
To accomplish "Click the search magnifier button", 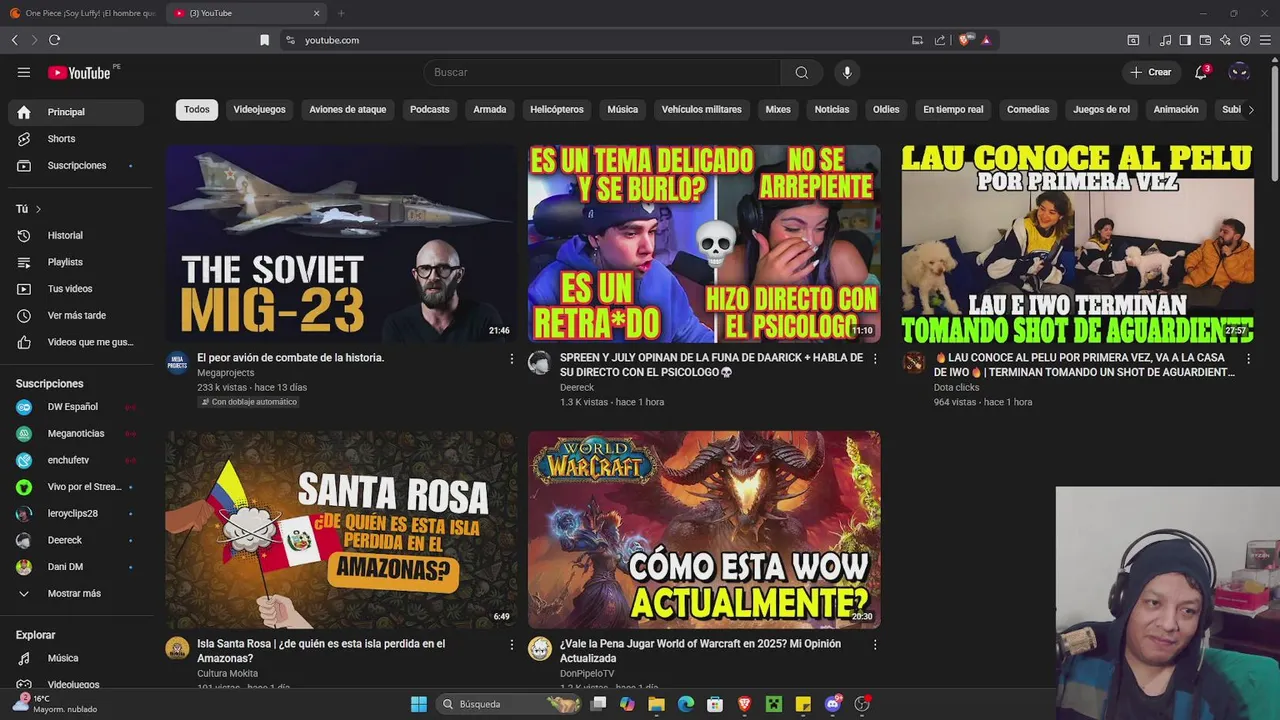I will click(801, 72).
